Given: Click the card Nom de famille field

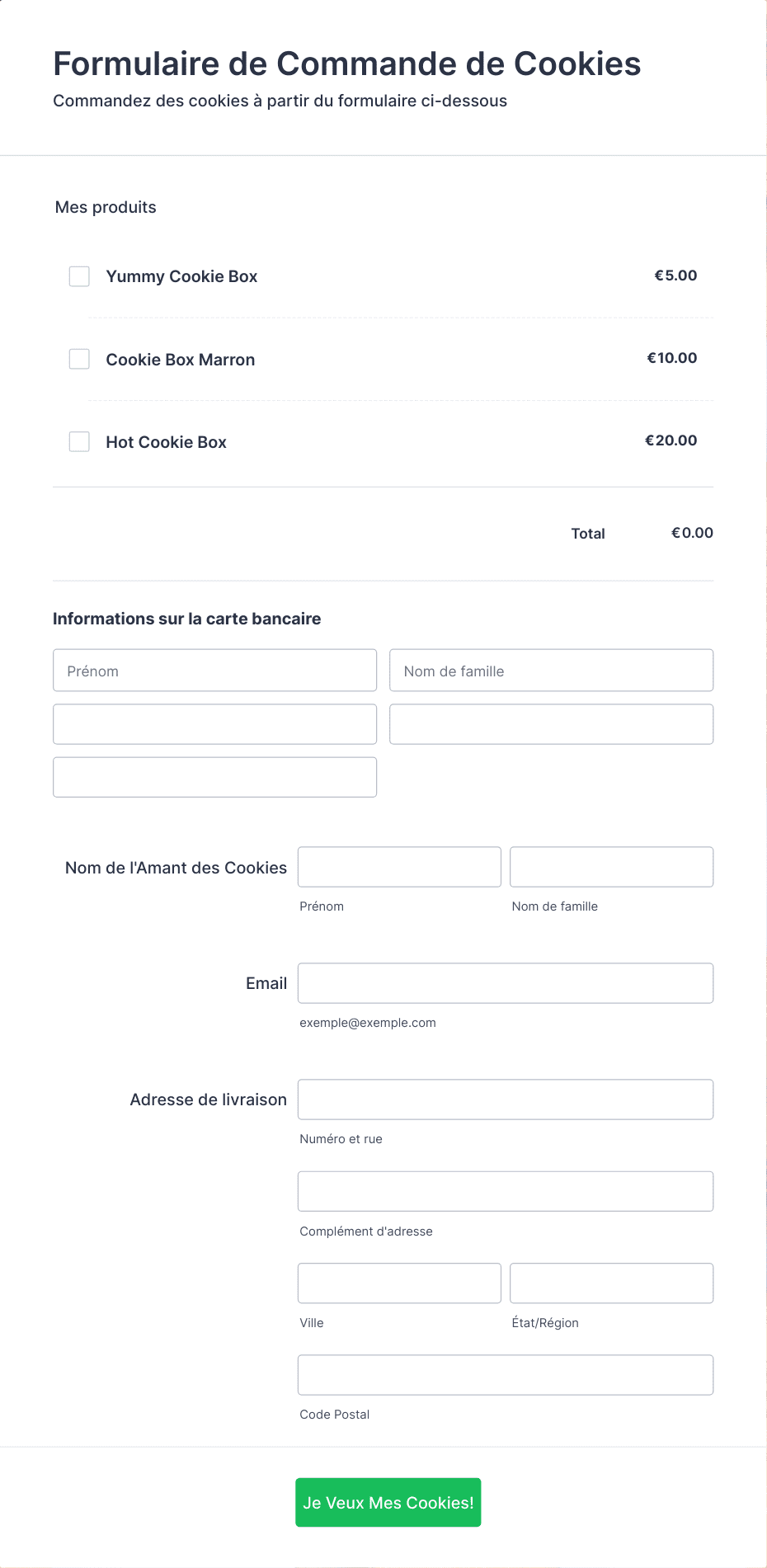Looking at the screenshot, I should point(552,671).
